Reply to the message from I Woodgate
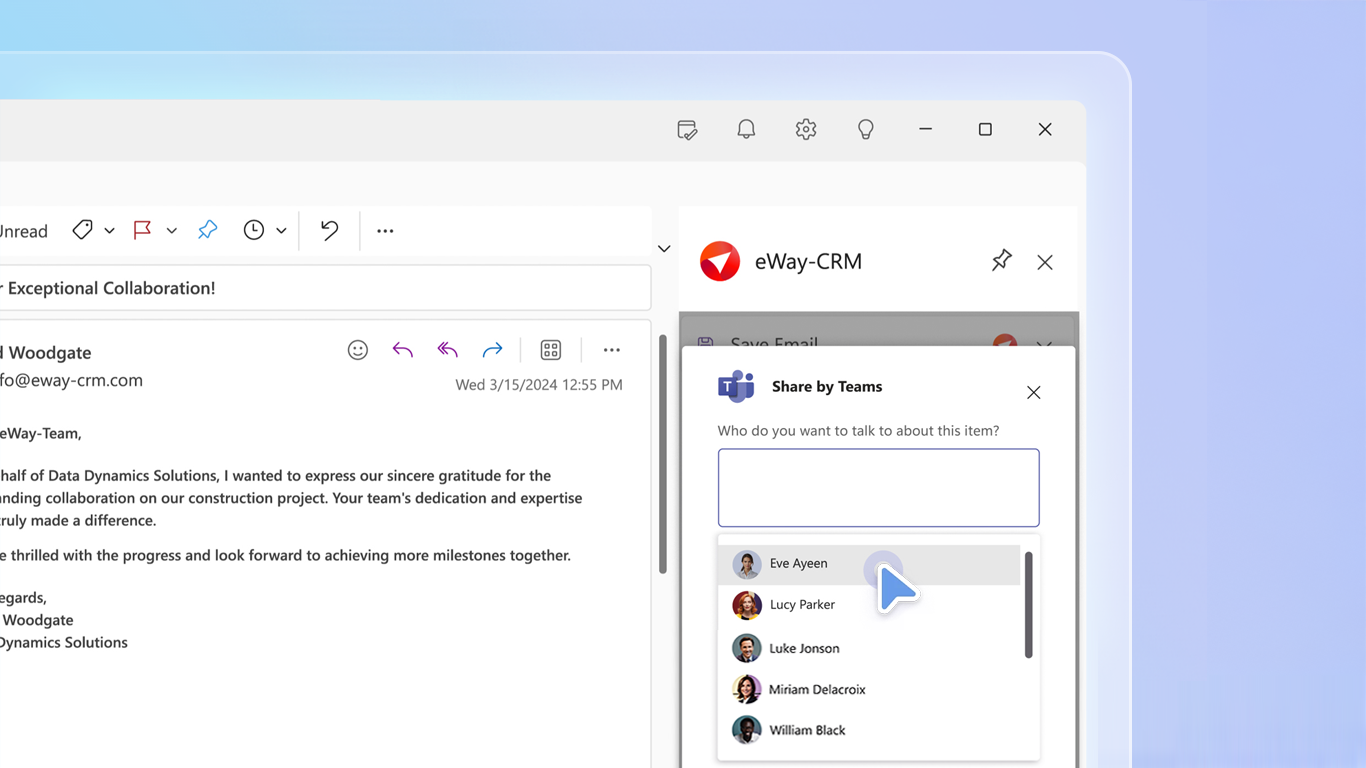This screenshot has height=768, width=1366. [402, 350]
